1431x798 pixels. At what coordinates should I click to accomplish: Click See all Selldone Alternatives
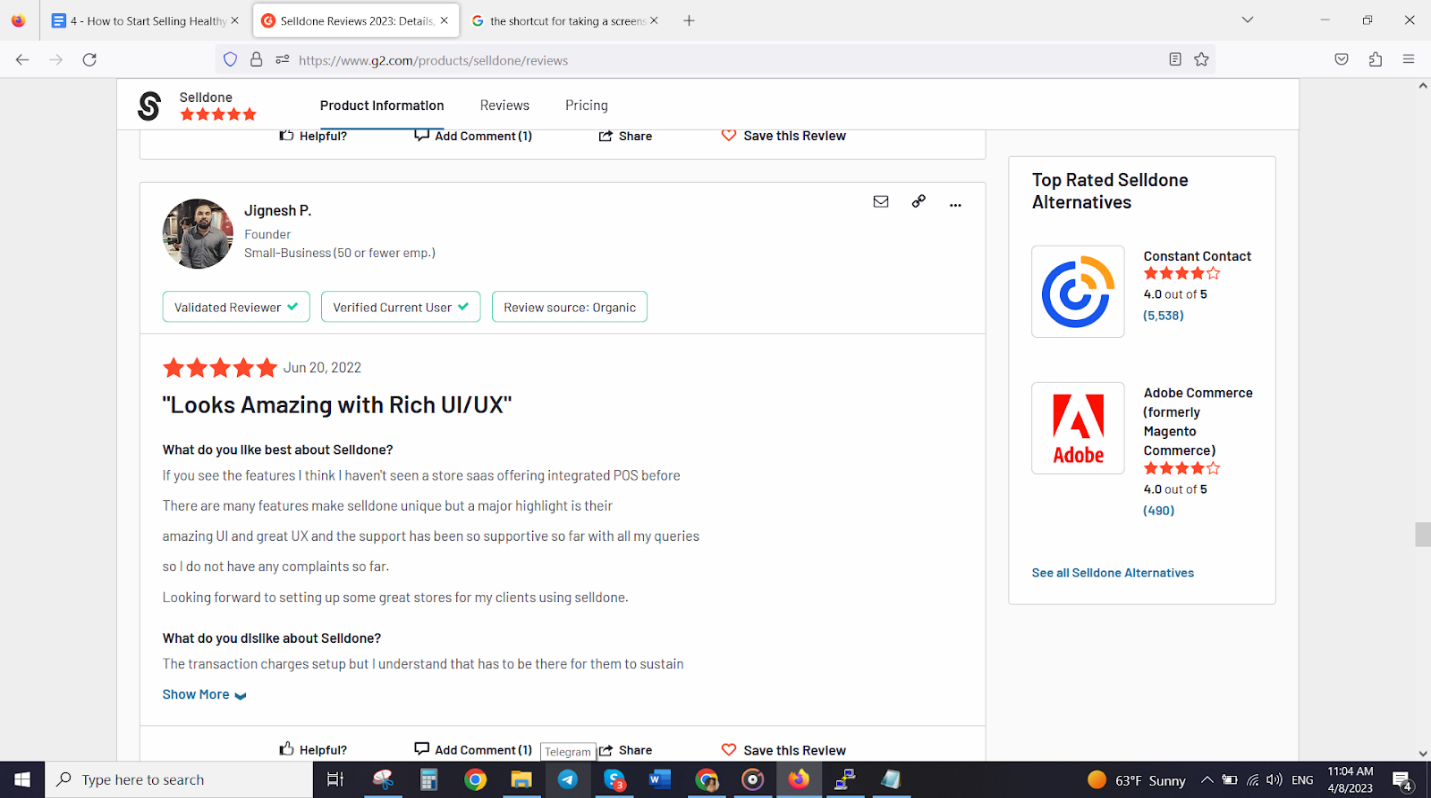click(1112, 573)
